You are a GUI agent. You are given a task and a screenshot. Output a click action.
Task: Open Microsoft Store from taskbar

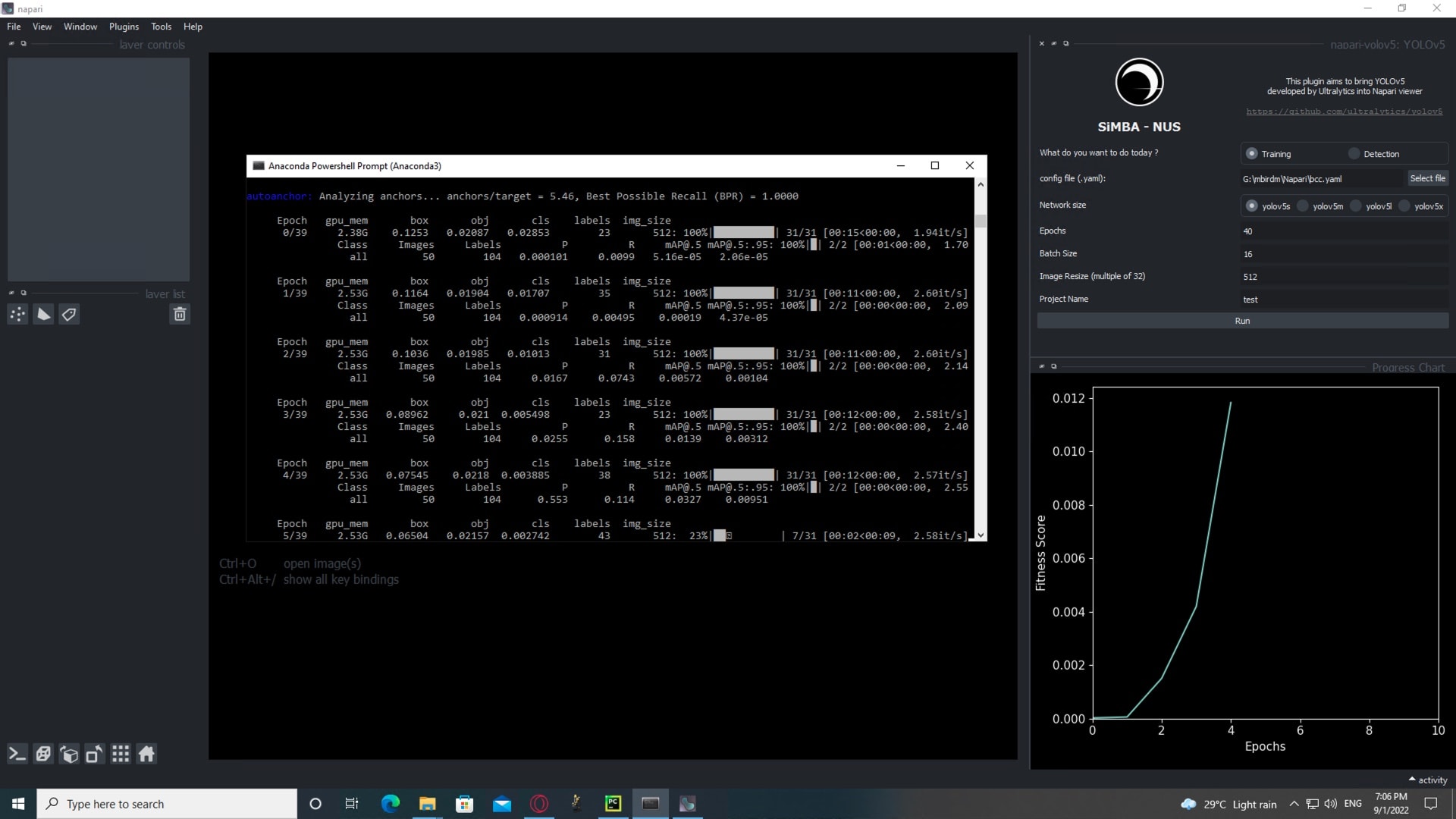(x=464, y=804)
